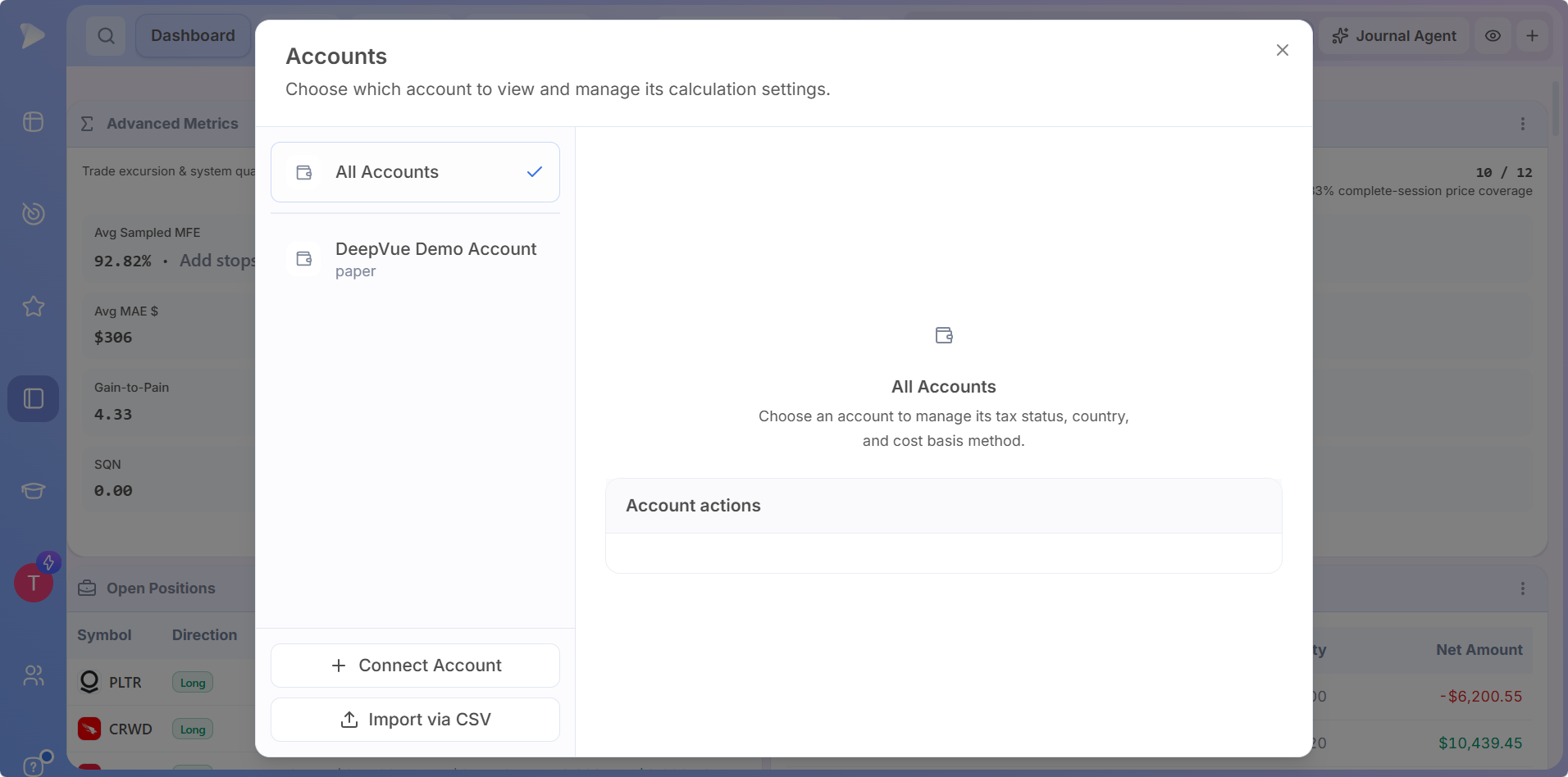Open the help question icon in sidebar

[33, 766]
